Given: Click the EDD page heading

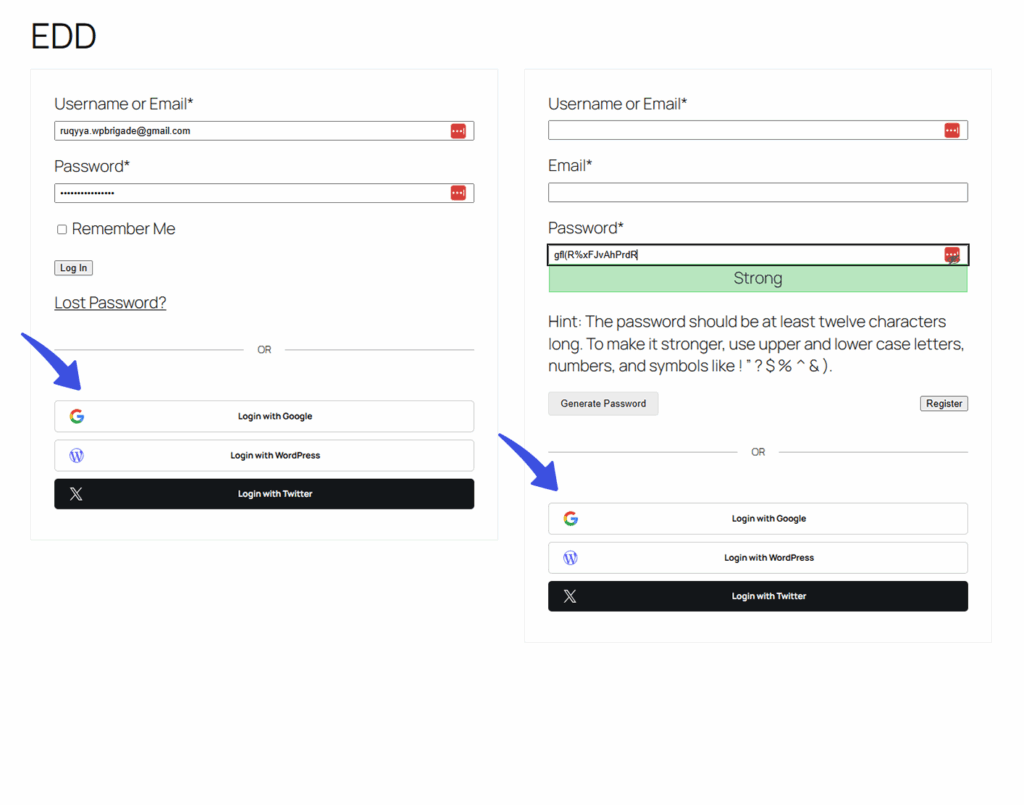Looking at the screenshot, I should tap(63, 36).
